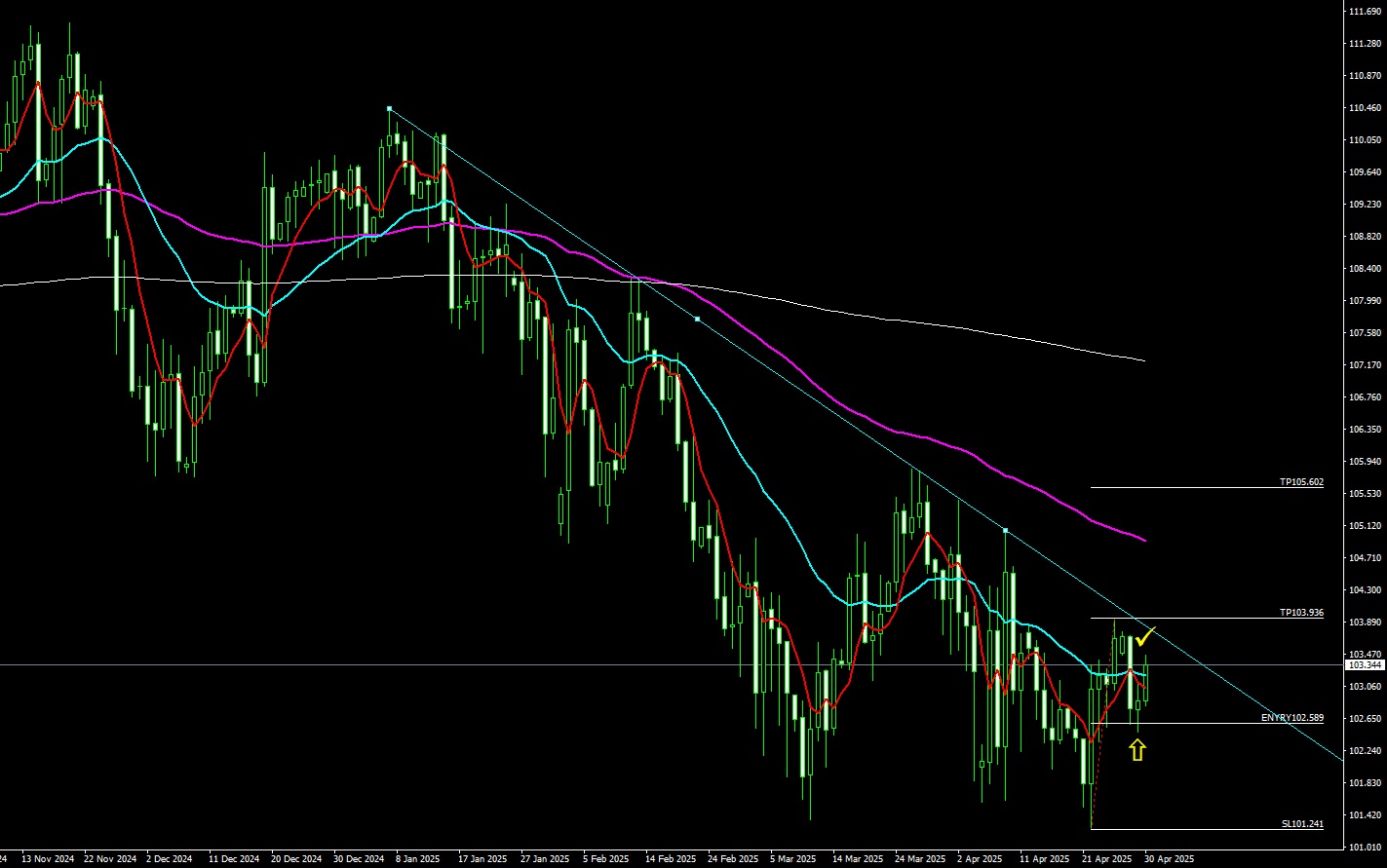Click the 2 Dec 2024 date label

170,860
